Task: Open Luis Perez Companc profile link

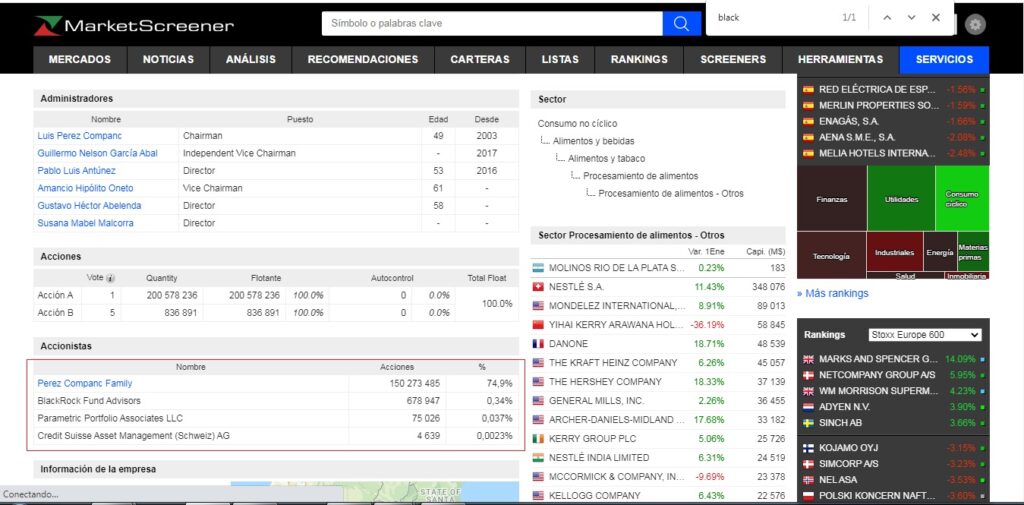Action: point(79,136)
